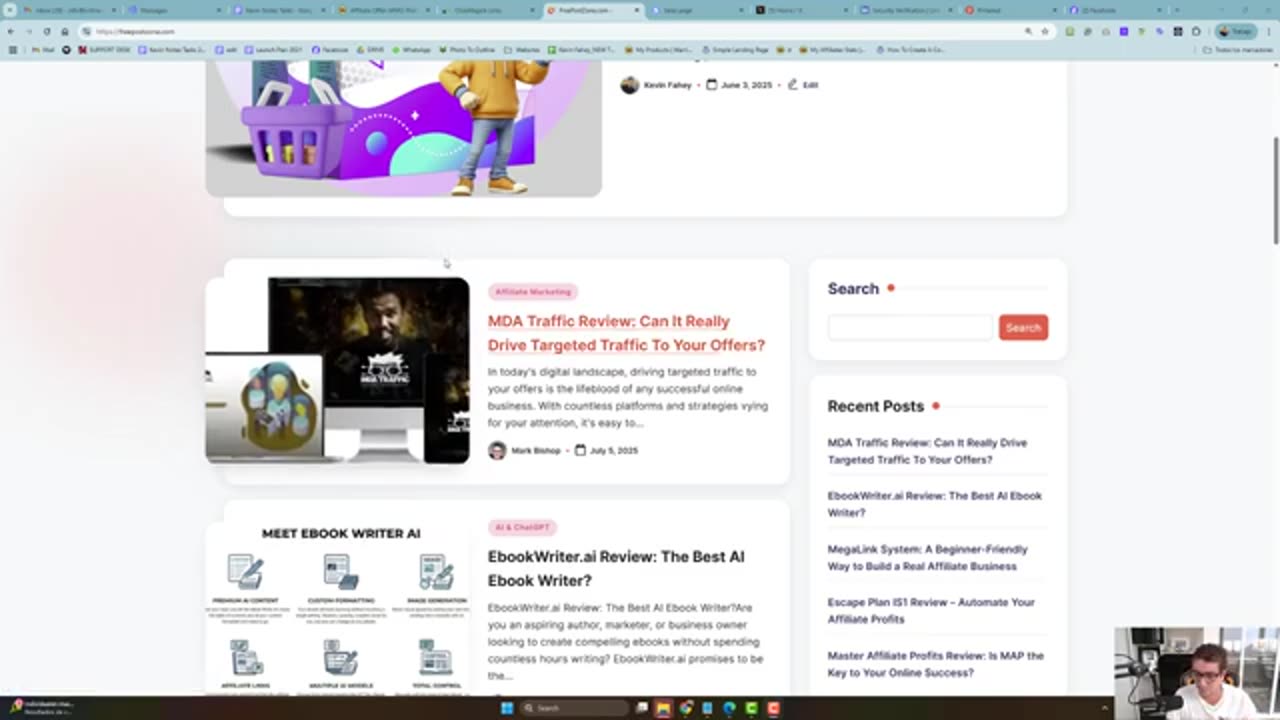Switch to the Facebook tab
This screenshot has width=1280, height=720.
click(1113, 10)
